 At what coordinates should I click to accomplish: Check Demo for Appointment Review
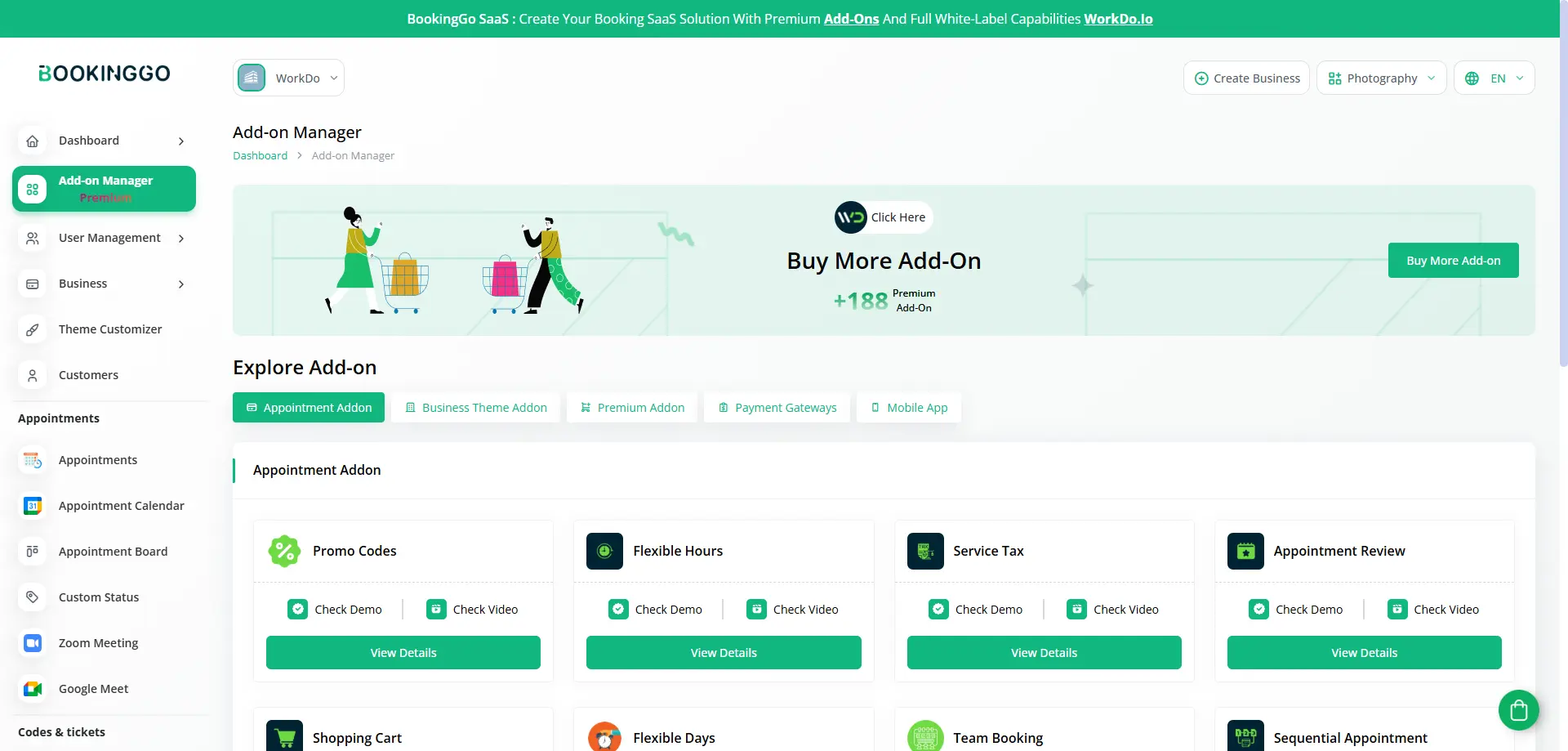(1296, 609)
